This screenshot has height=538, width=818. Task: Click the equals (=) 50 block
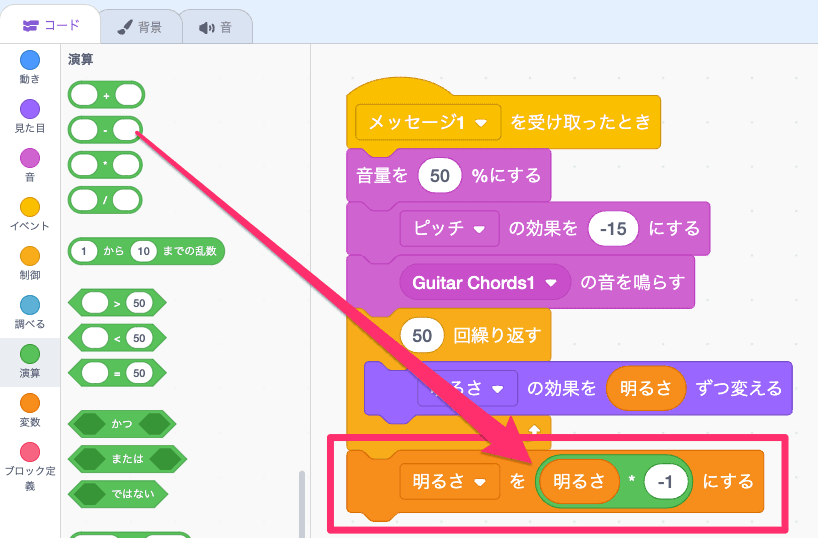[x=117, y=373]
